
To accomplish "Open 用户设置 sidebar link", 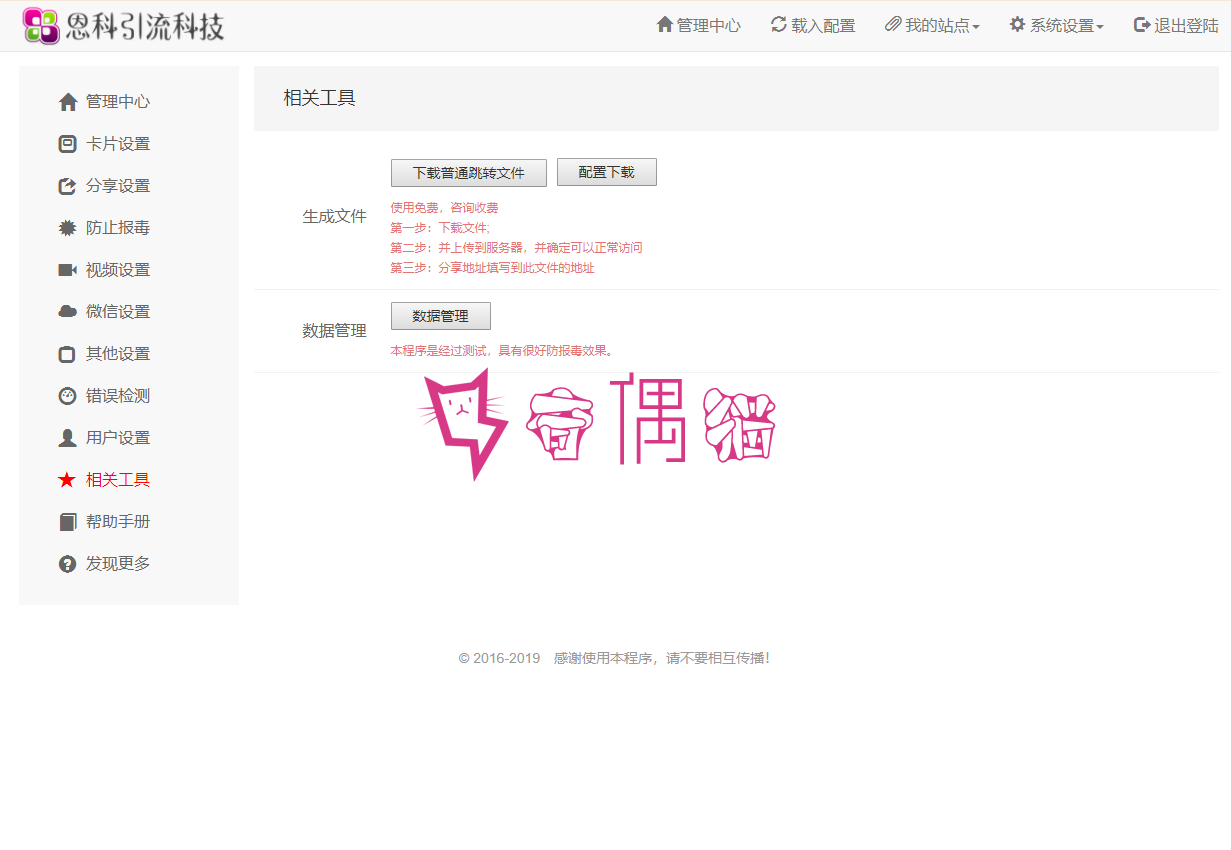I will [x=118, y=438].
